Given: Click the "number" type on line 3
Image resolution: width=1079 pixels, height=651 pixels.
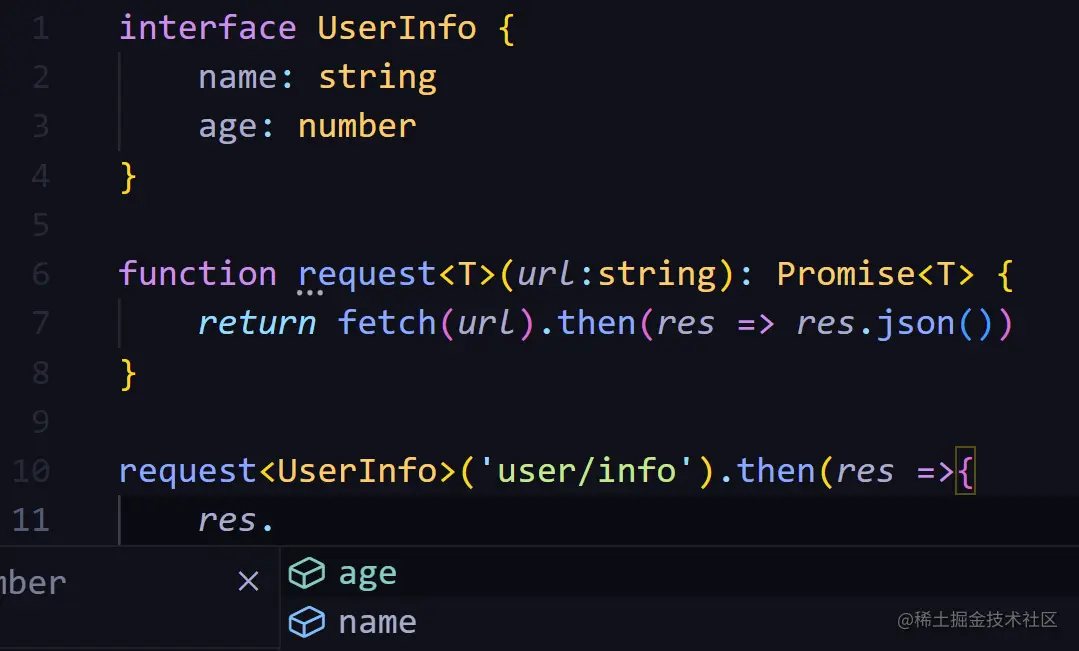Looking at the screenshot, I should 357,126.
